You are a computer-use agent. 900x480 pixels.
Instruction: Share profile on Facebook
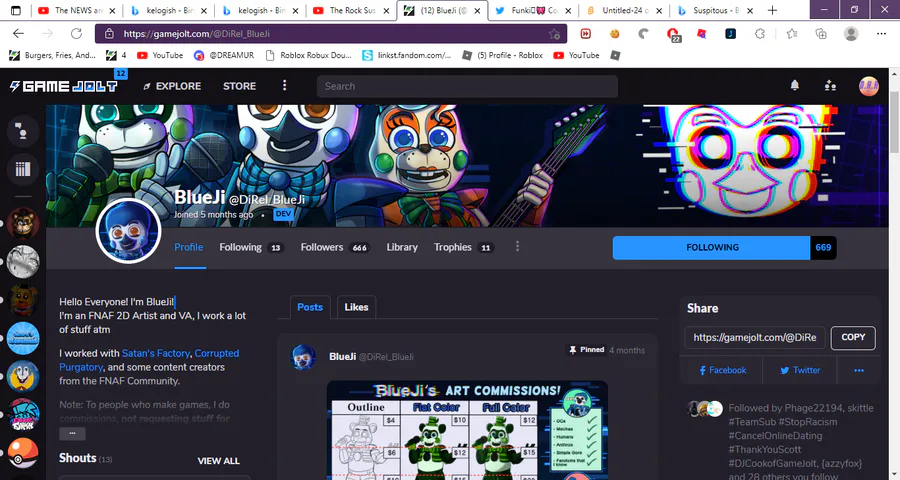722,370
